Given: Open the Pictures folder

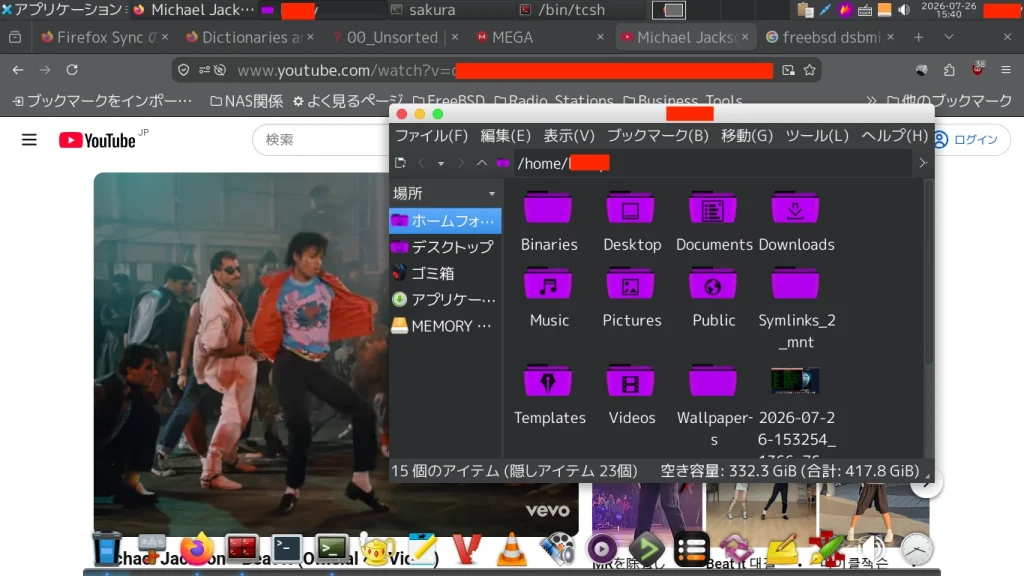Looking at the screenshot, I should tap(630, 285).
